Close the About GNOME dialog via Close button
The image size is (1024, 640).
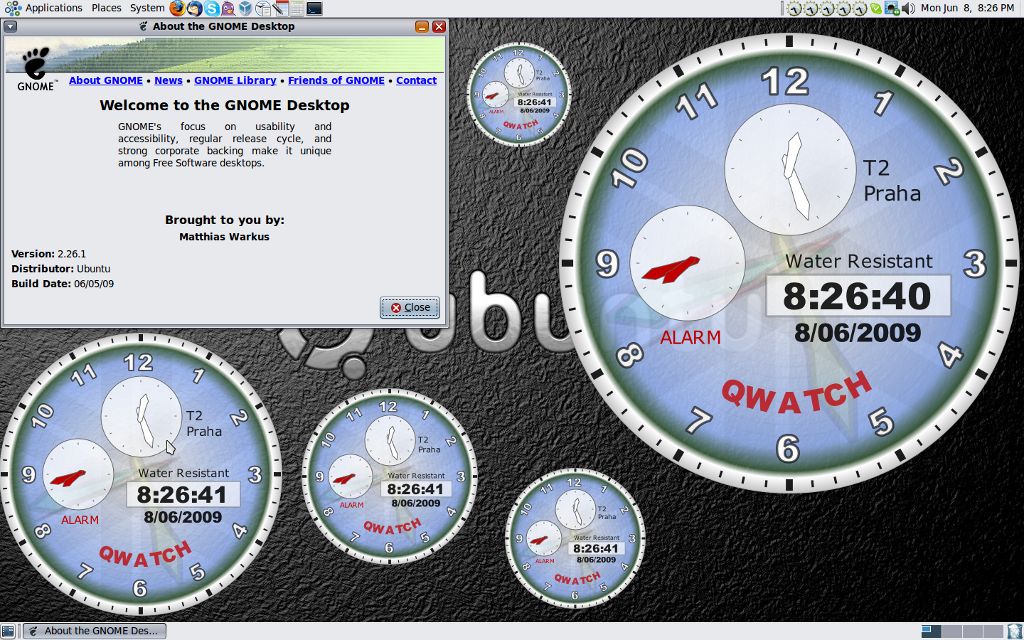tap(410, 308)
